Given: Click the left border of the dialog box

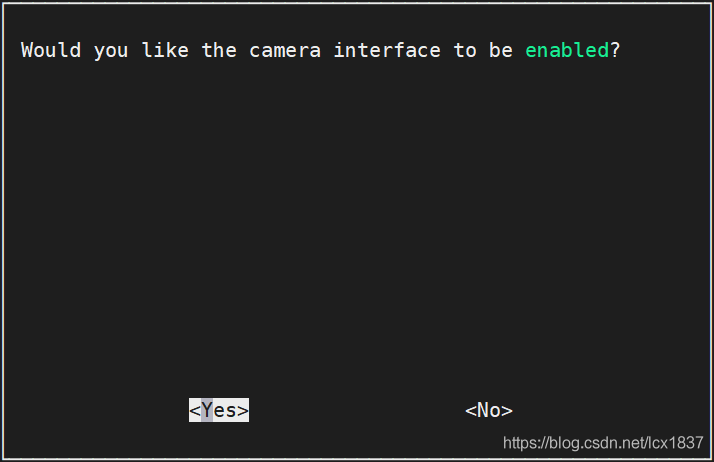Looking at the screenshot, I should [3, 230].
